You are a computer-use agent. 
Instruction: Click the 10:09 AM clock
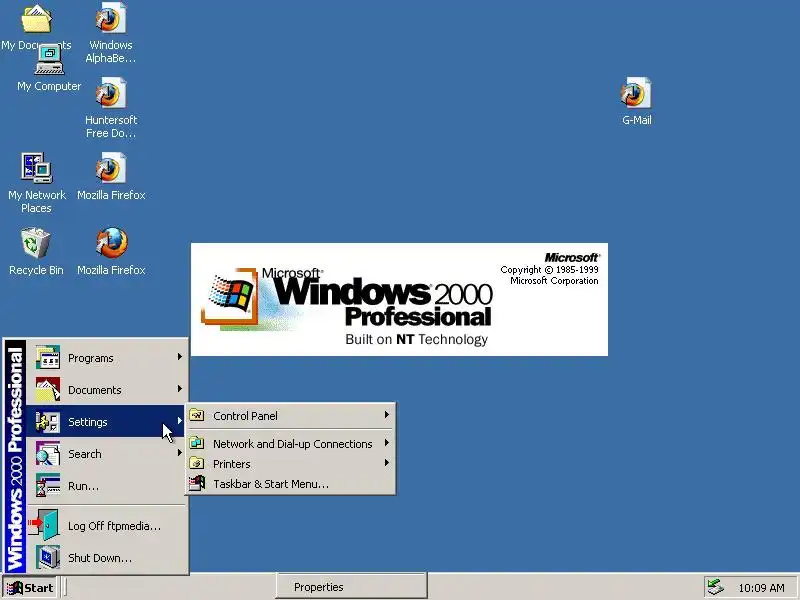coord(761,588)
